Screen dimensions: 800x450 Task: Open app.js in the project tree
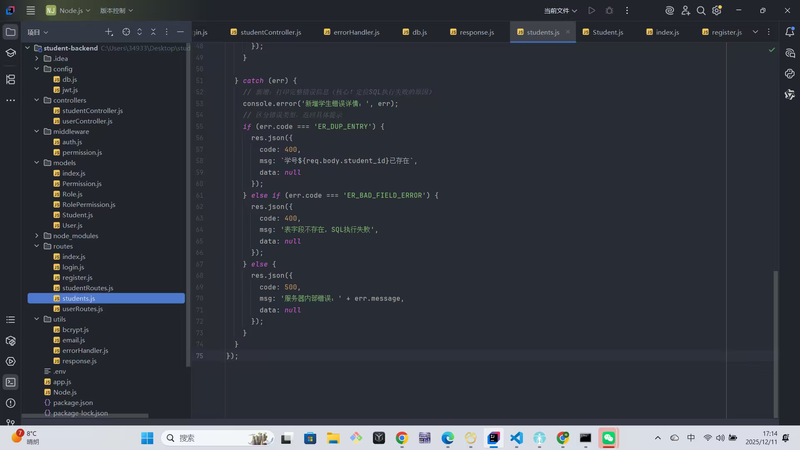coord(61,381)
